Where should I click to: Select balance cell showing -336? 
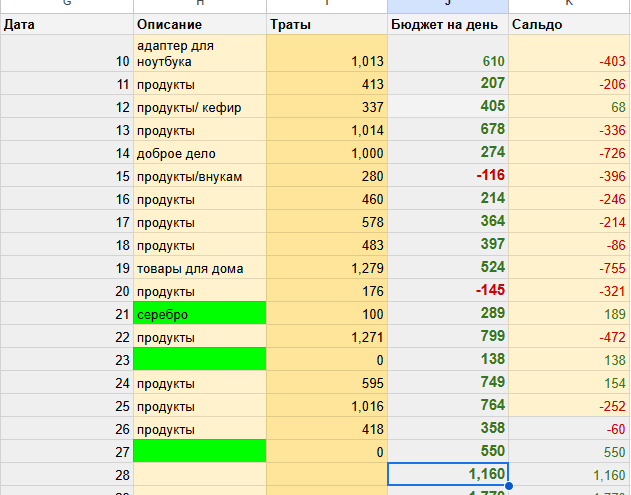569,130
